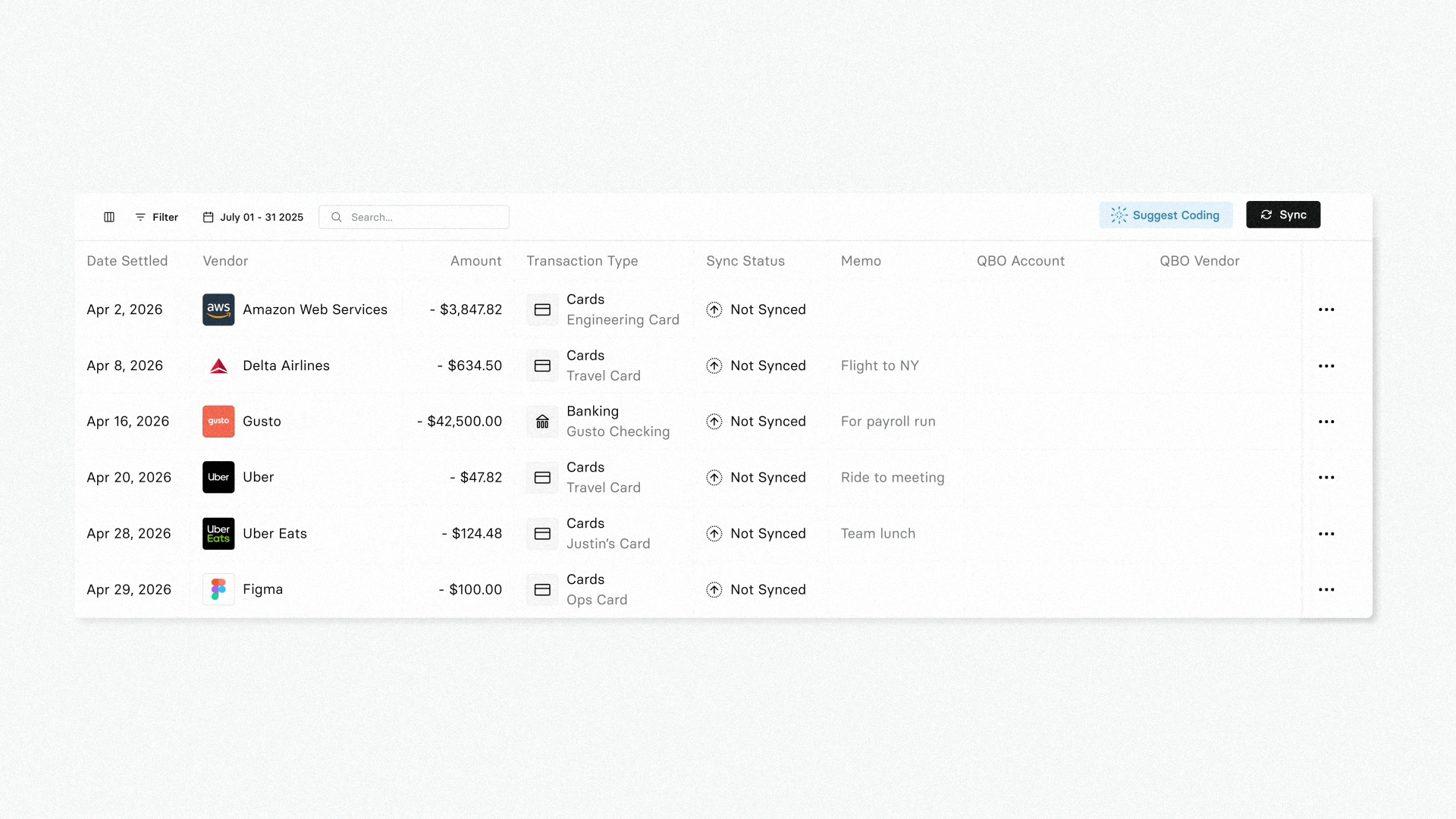The image size is (1456, 819).
Task: Click the For payroll run memo
Action: click(x=888, y=422)
